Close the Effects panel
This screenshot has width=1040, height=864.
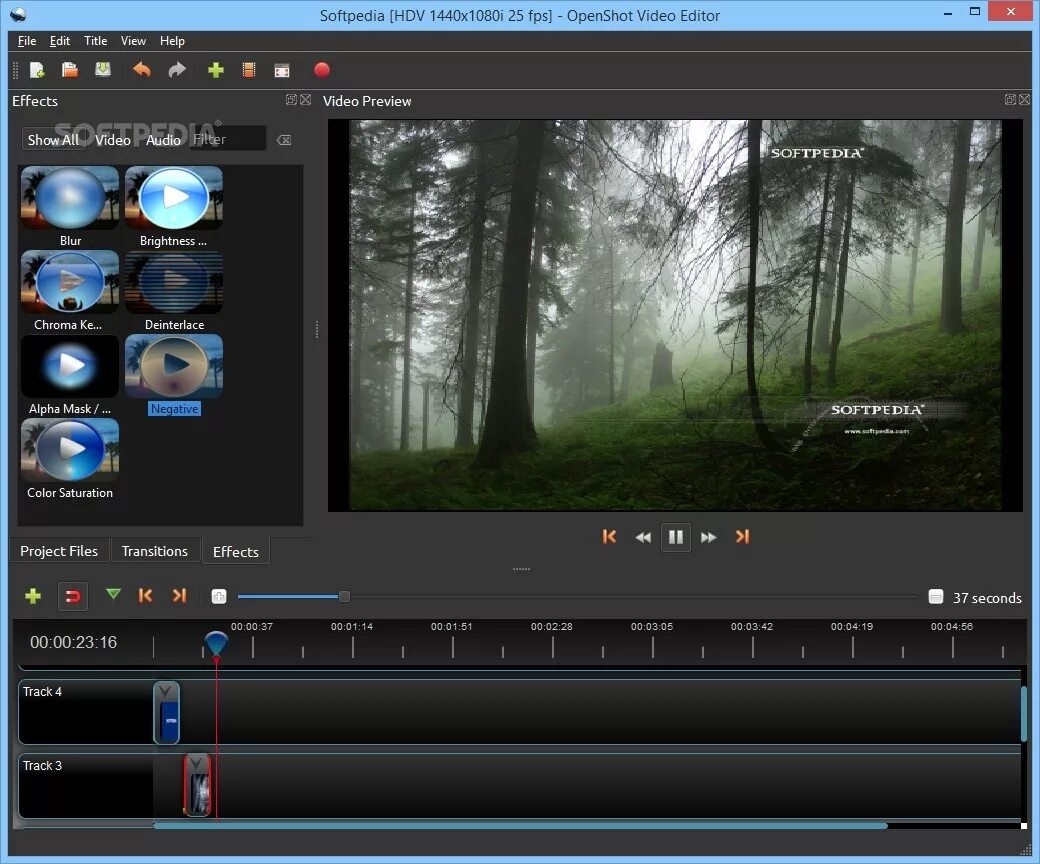[305, 99]
